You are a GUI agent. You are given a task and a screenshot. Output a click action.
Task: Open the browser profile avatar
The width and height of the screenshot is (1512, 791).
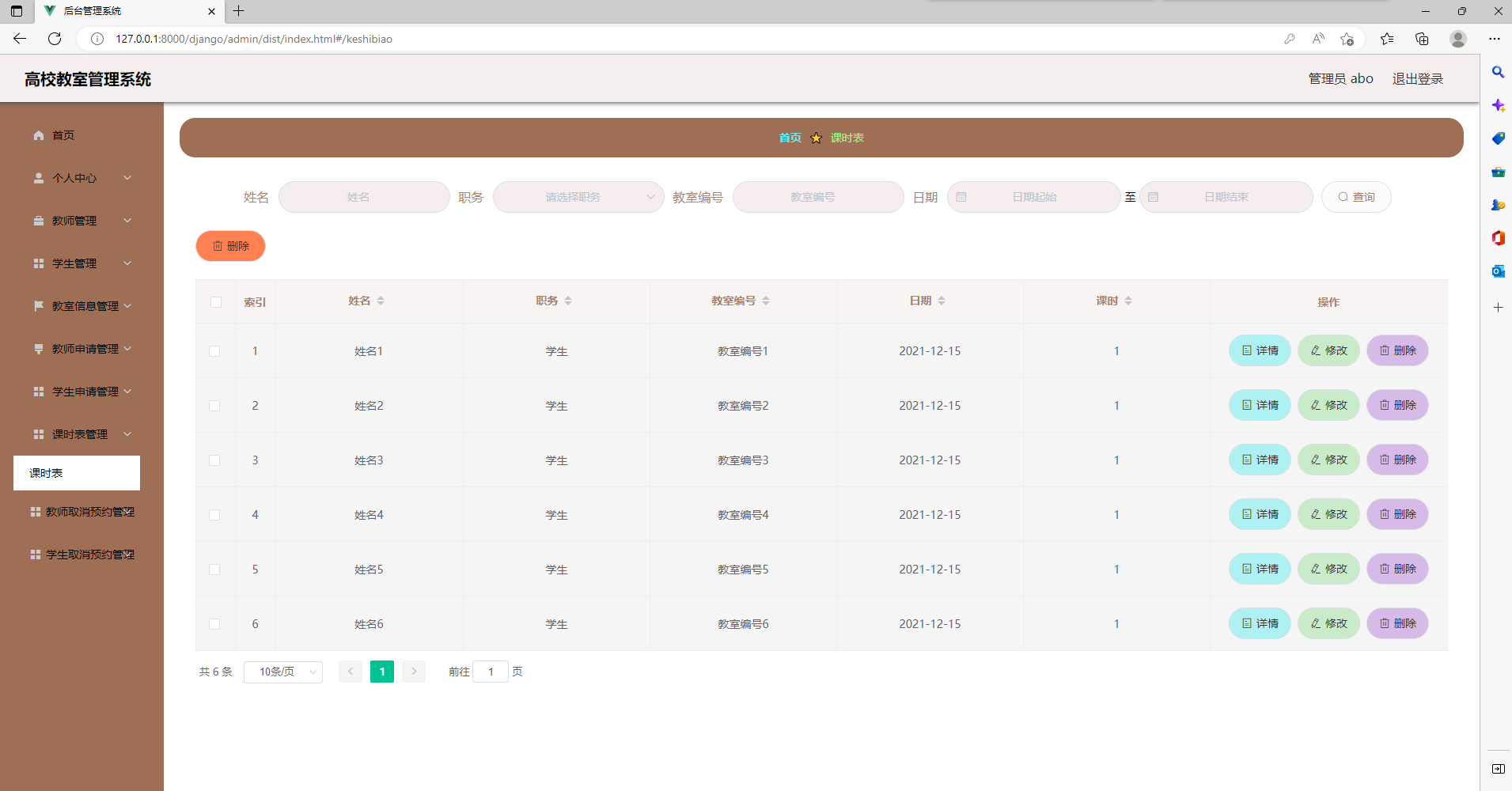click(1458, 39)
